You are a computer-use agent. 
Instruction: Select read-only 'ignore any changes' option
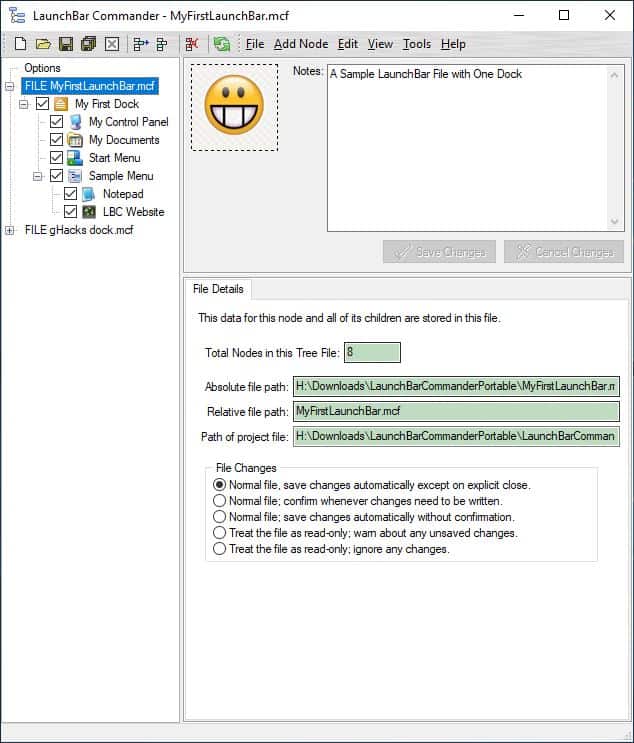[331, 549]
